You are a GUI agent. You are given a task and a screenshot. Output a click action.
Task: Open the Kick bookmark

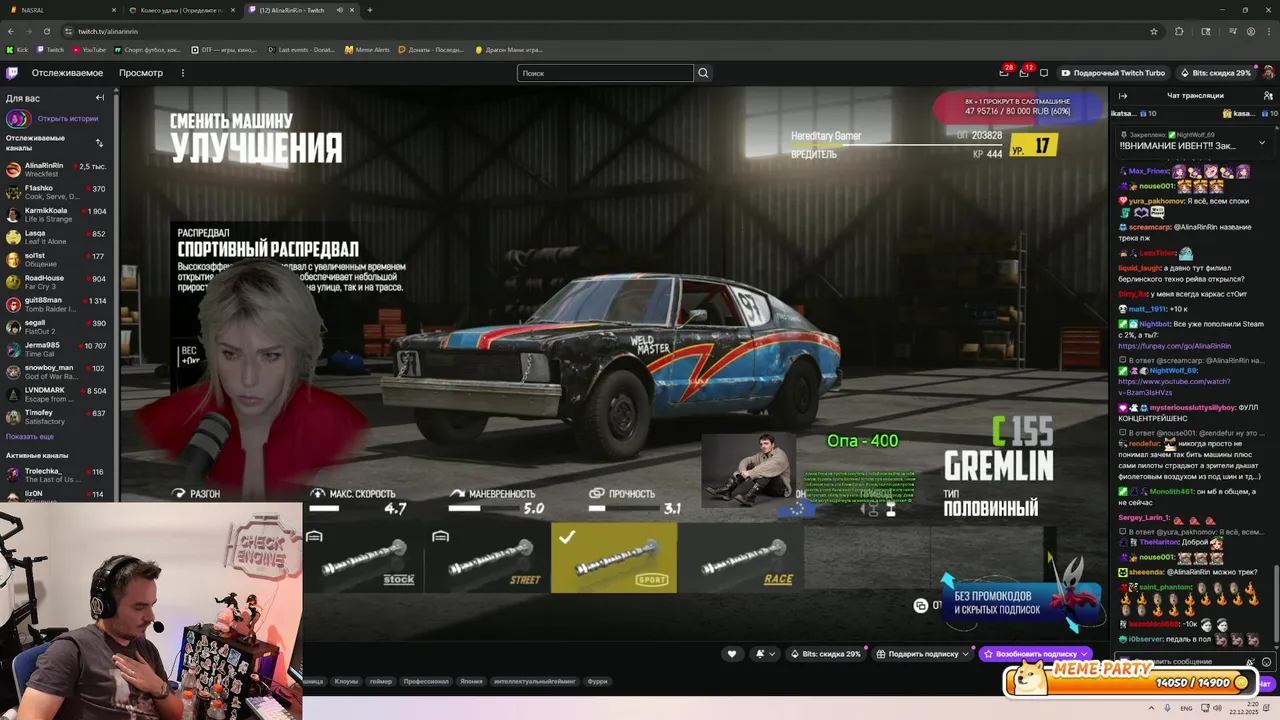[18, 49]
